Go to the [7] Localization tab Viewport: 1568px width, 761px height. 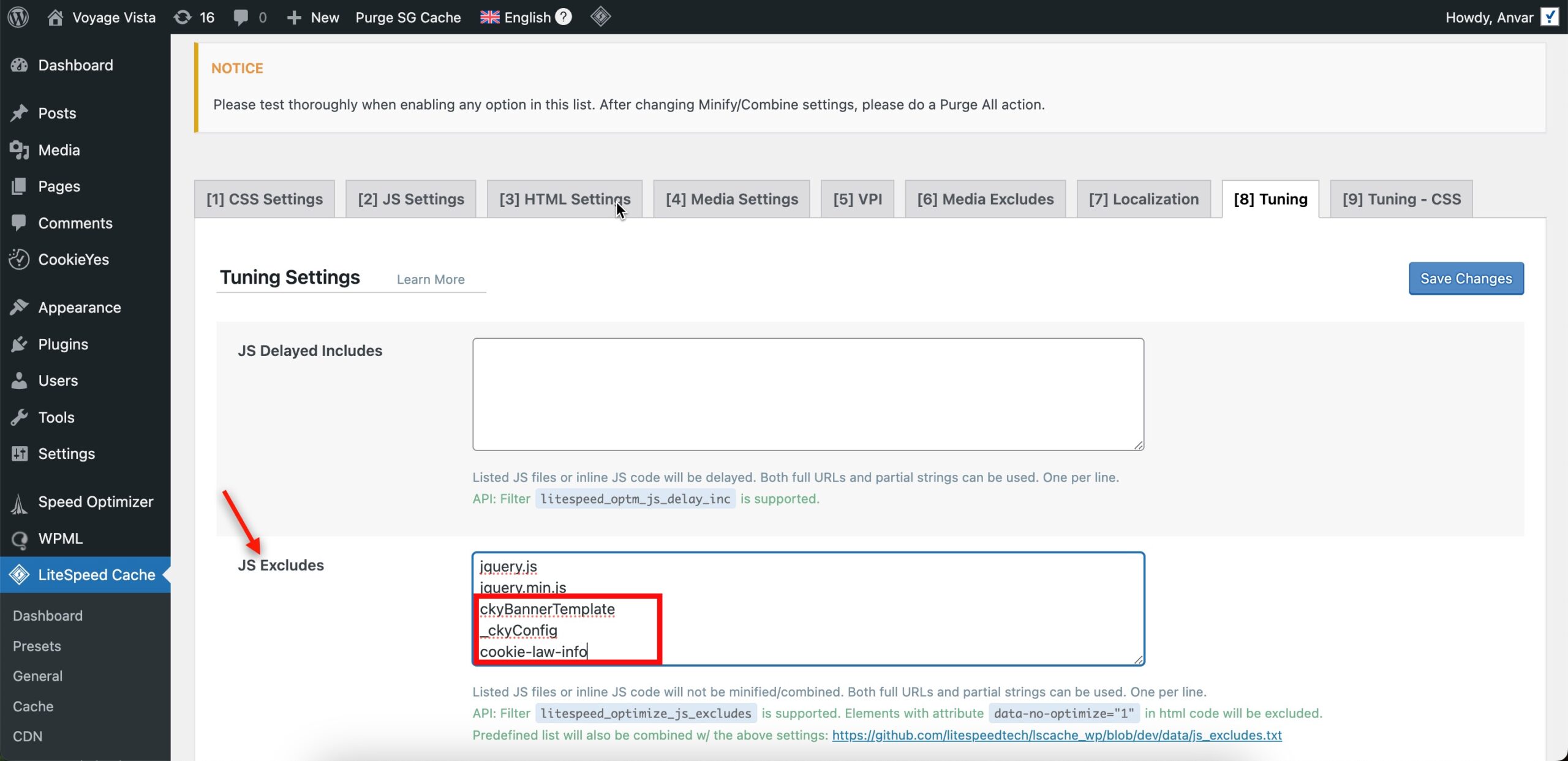pyautogui.click(x=1144, y=199)
